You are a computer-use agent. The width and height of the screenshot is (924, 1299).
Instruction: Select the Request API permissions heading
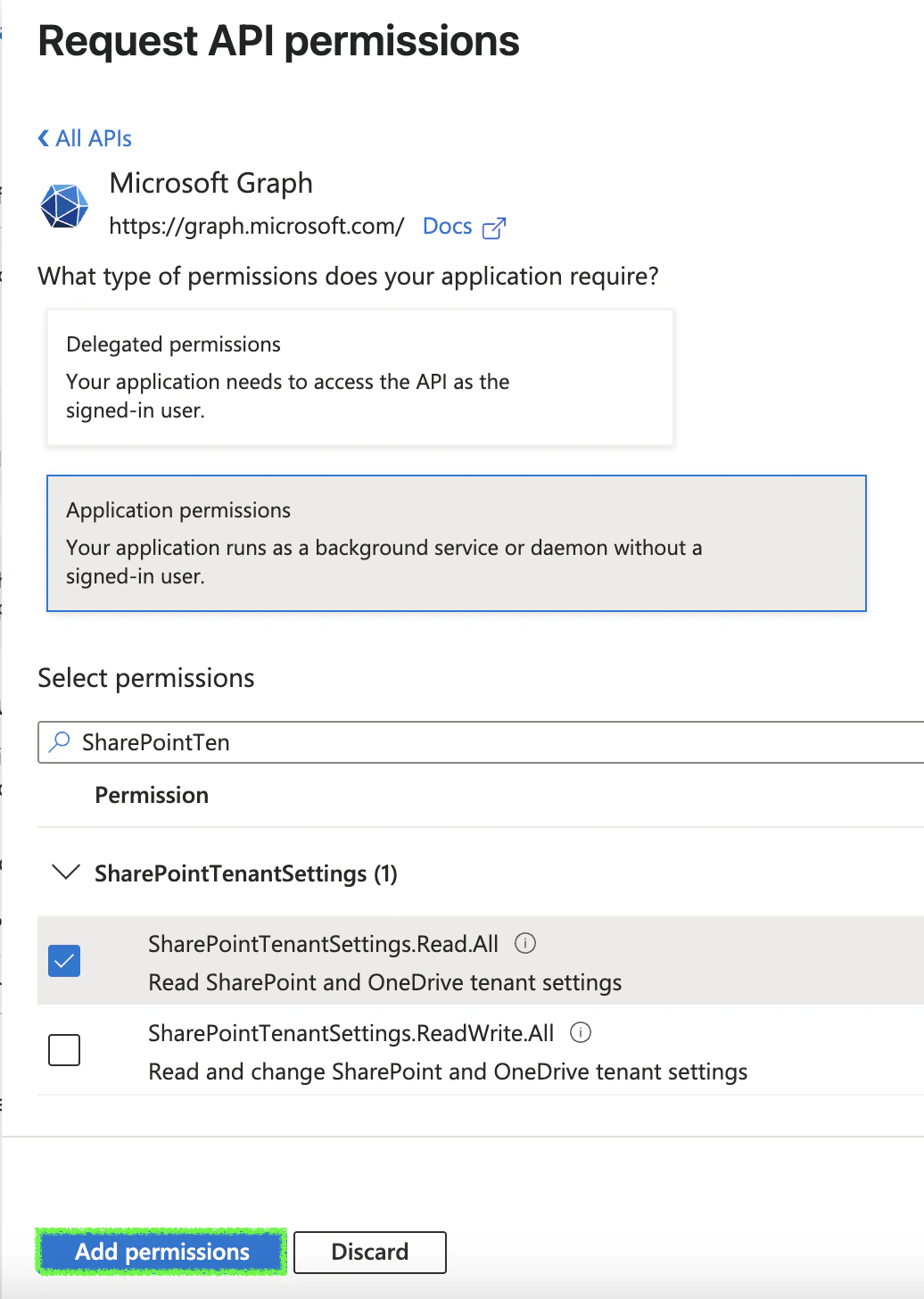point(278,41)
